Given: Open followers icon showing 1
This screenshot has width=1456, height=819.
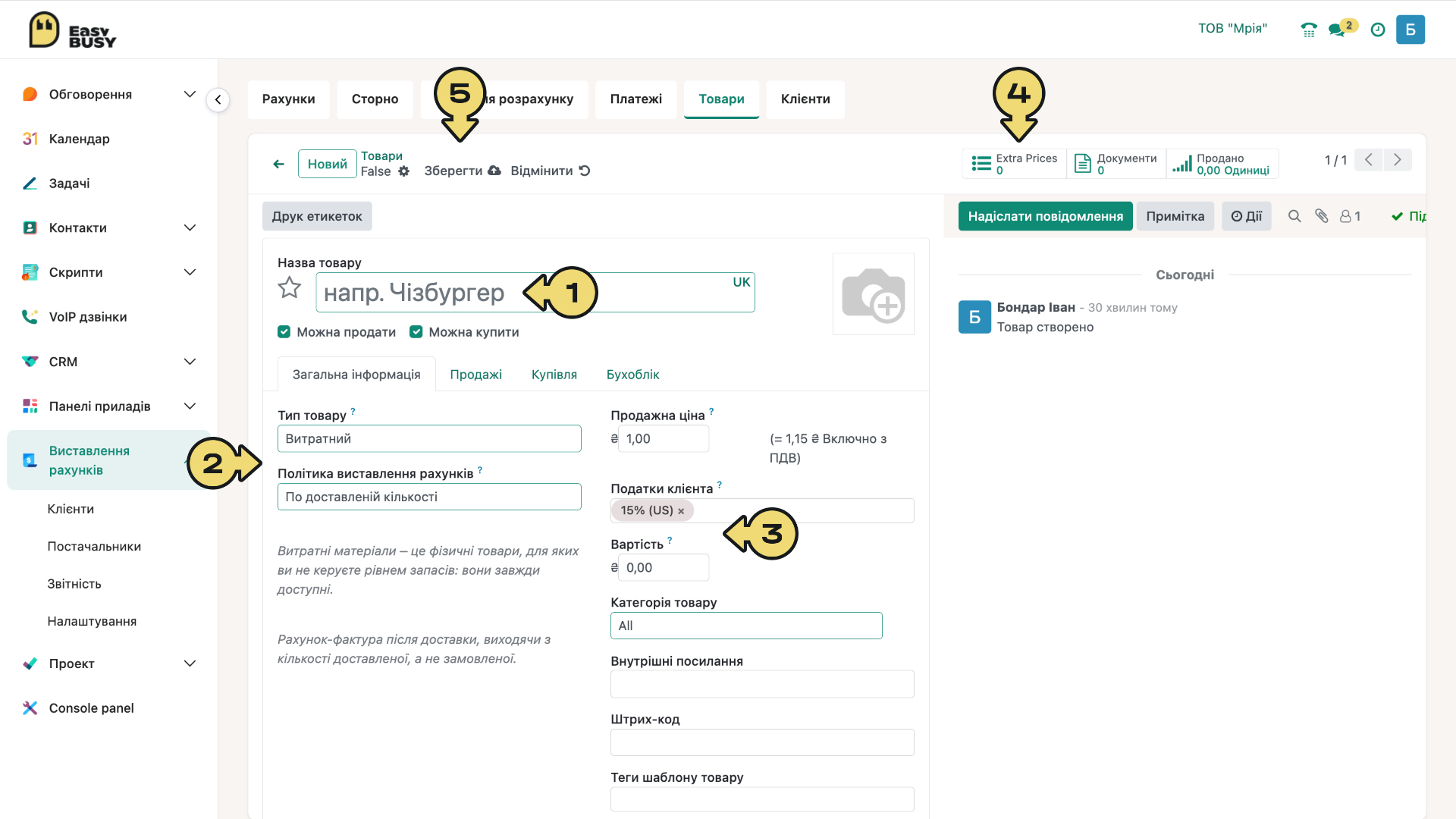Looking at the screenshot, I should 1350,216.
